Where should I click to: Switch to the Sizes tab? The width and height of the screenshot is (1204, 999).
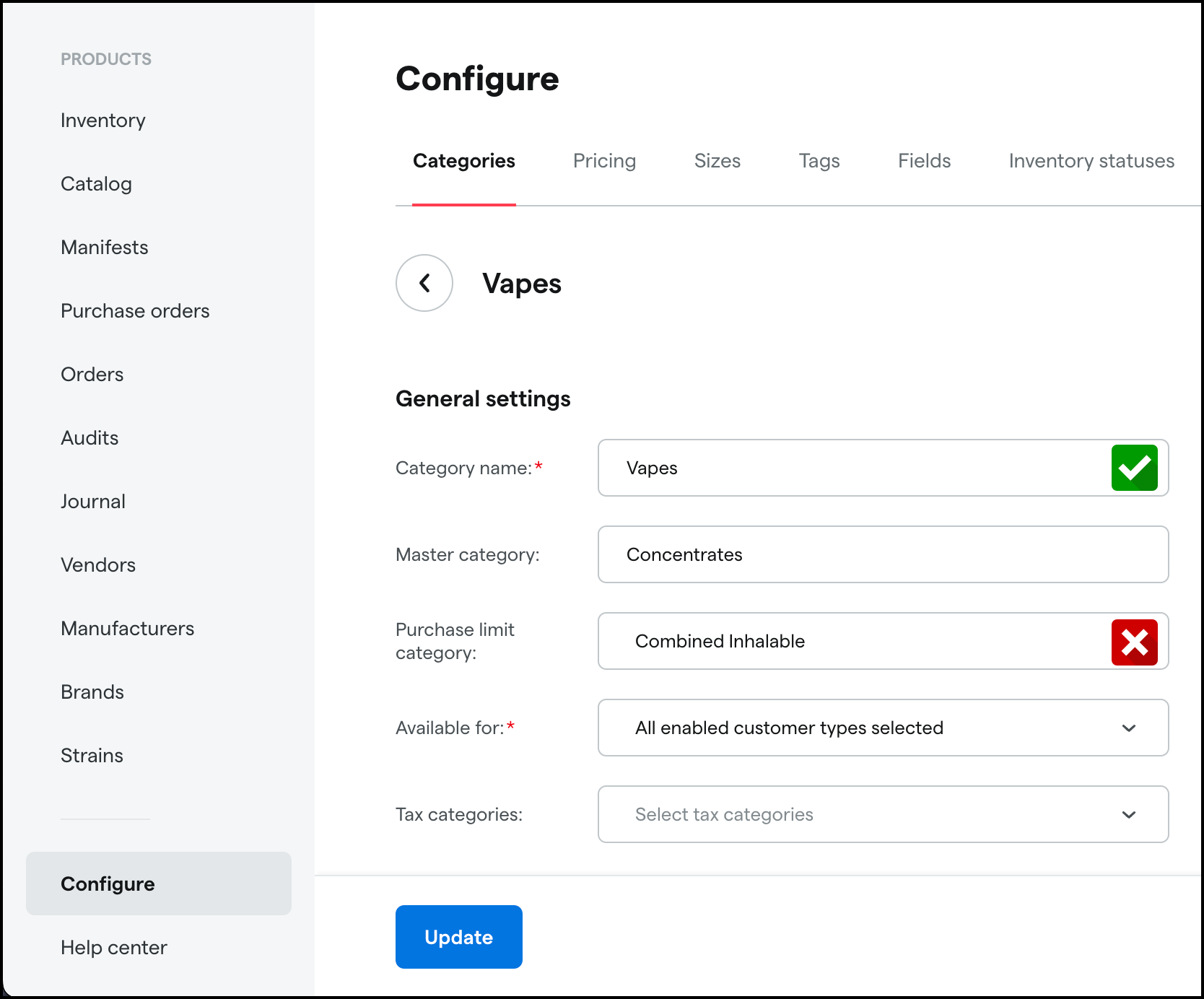717,161
